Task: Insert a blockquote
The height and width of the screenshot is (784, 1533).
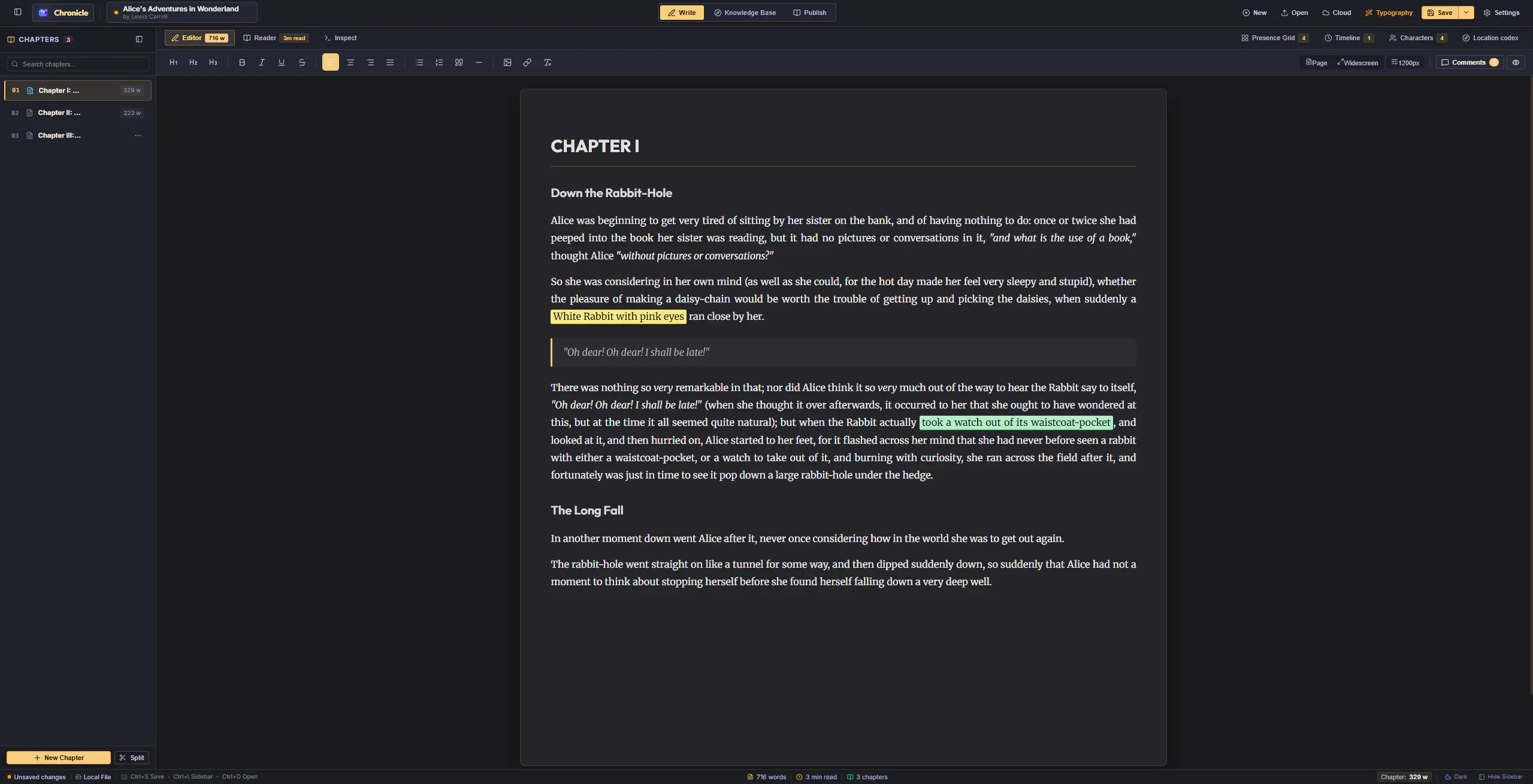Action: click(x=459, y=62)
